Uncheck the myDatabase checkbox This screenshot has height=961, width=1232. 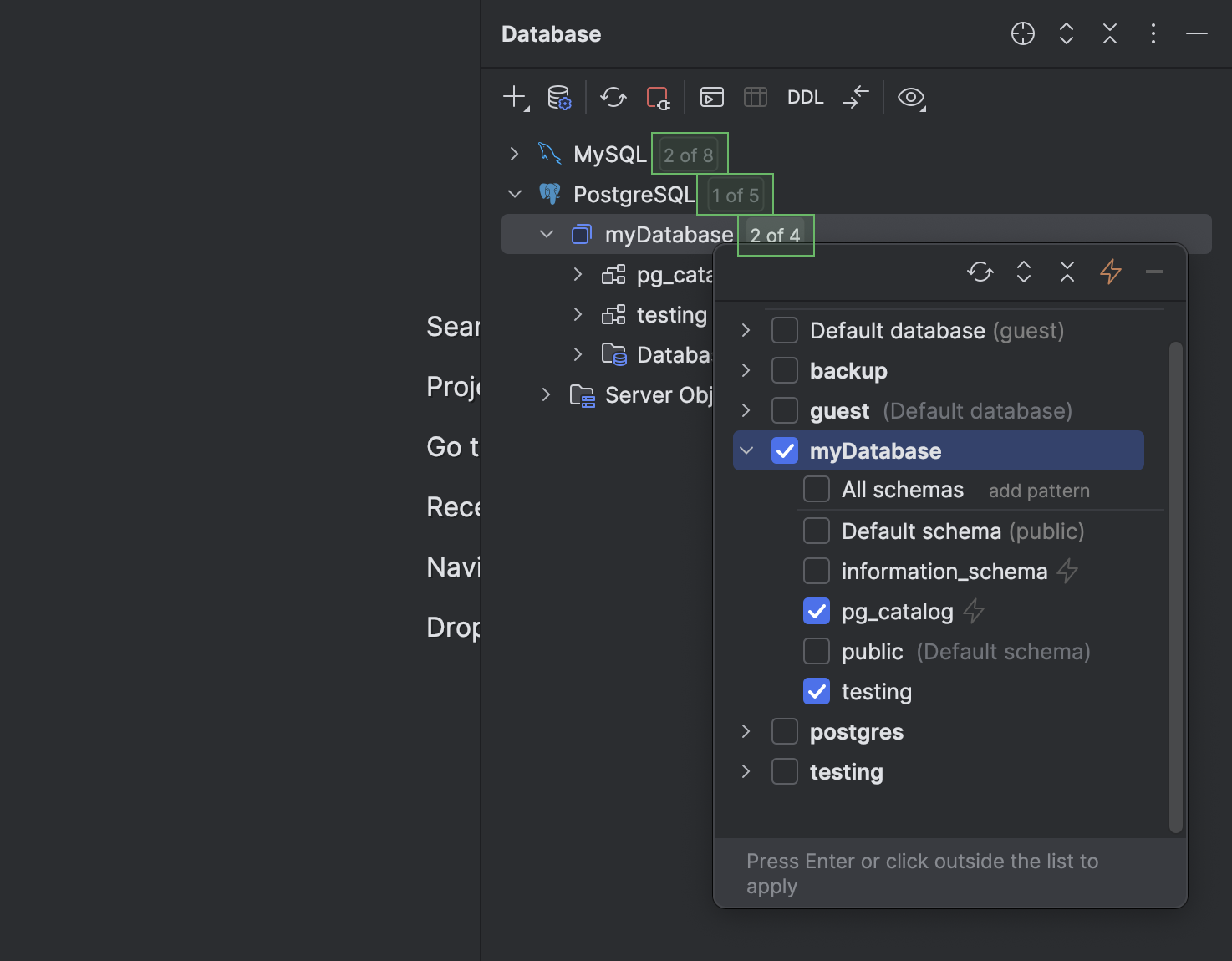tap(784, 450)
